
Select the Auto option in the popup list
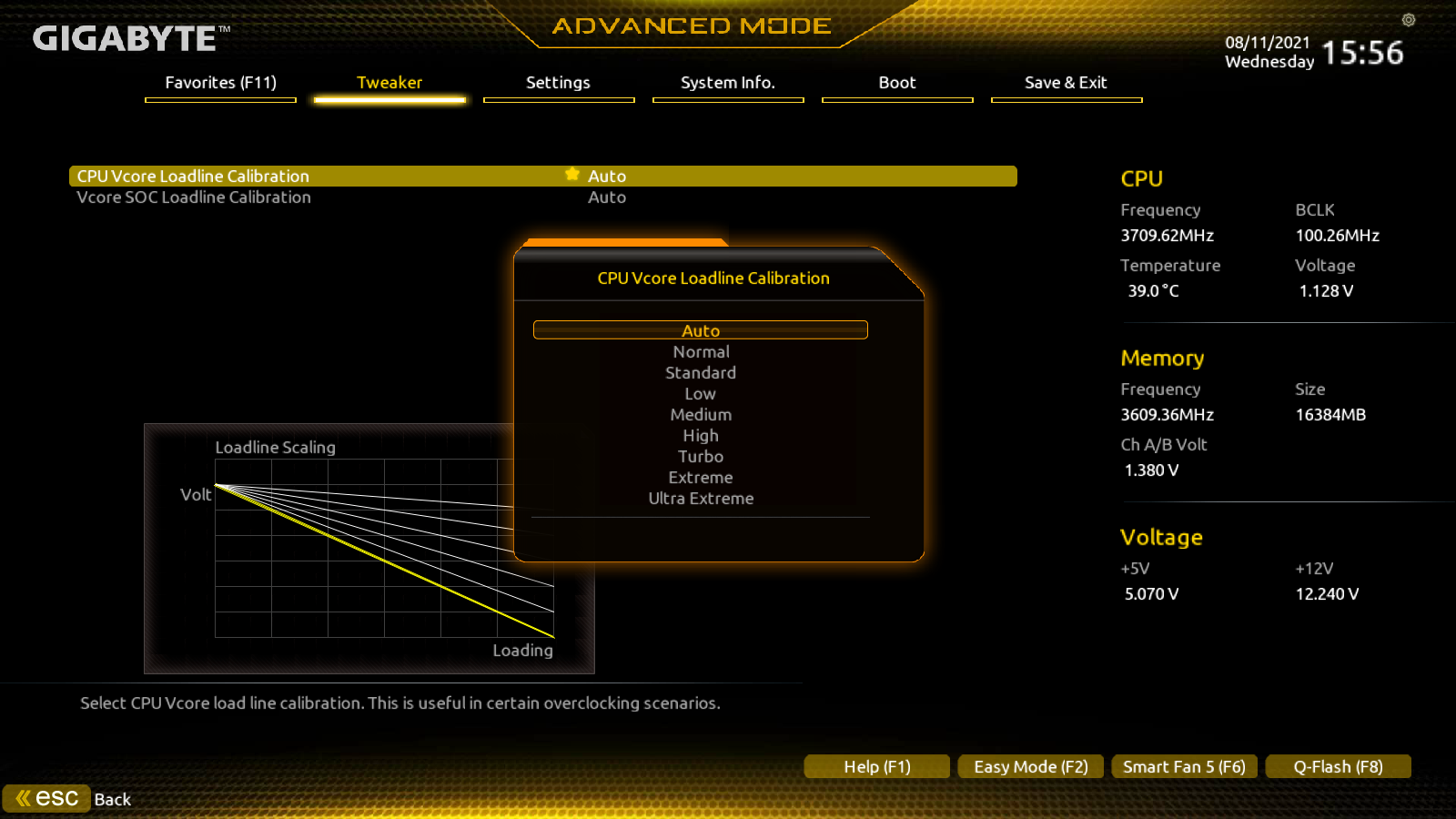click(x=701, y=330)
